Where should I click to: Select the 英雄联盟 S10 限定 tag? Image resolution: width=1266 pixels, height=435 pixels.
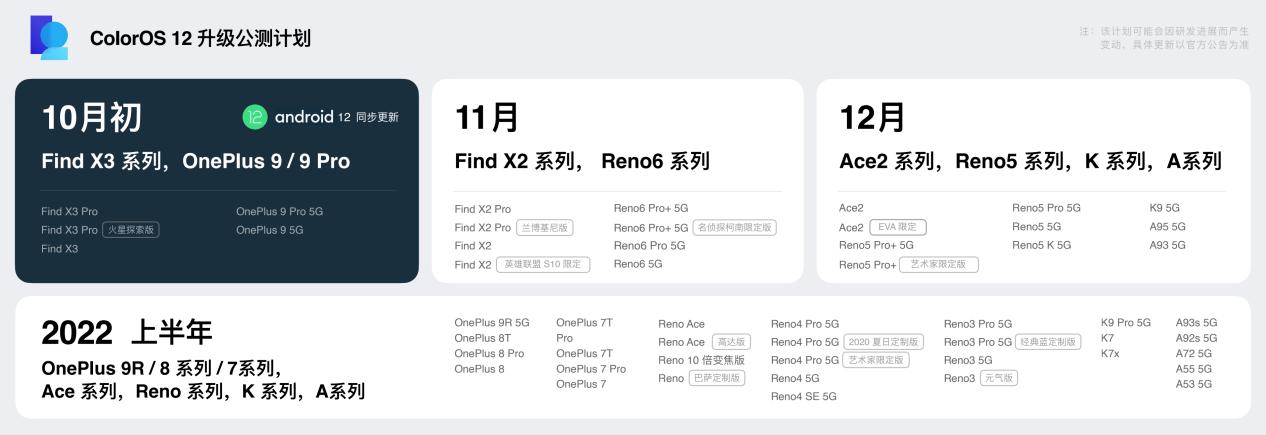pos(543,265)
